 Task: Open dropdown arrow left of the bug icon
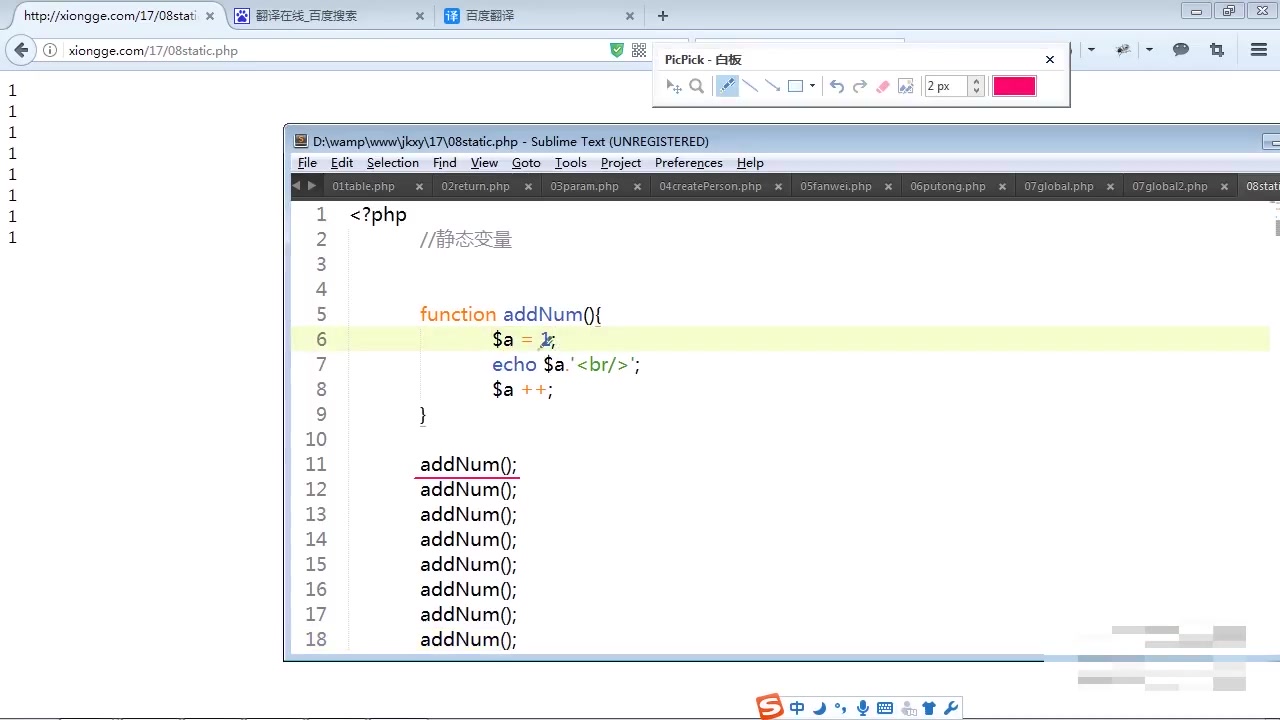1091,50
